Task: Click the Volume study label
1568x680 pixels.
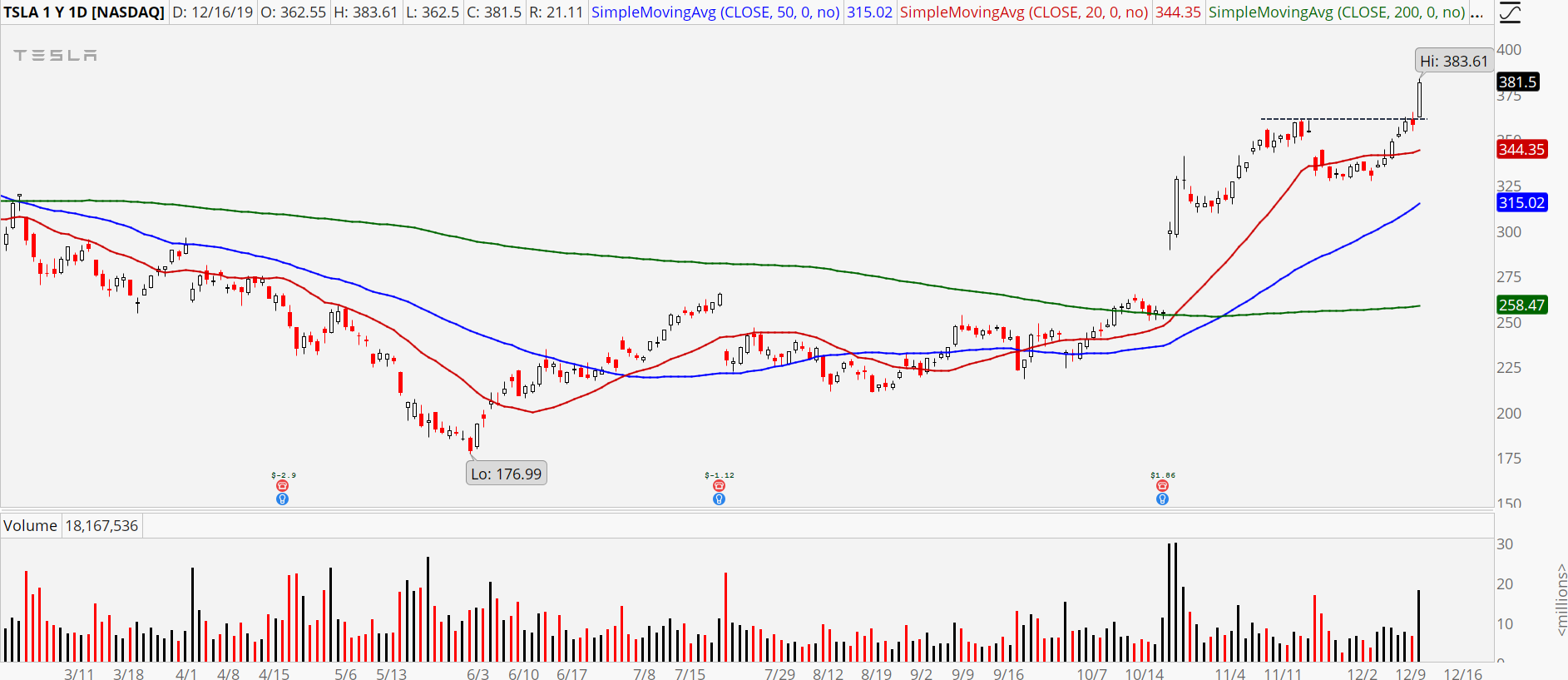Action: coord(31,526)
